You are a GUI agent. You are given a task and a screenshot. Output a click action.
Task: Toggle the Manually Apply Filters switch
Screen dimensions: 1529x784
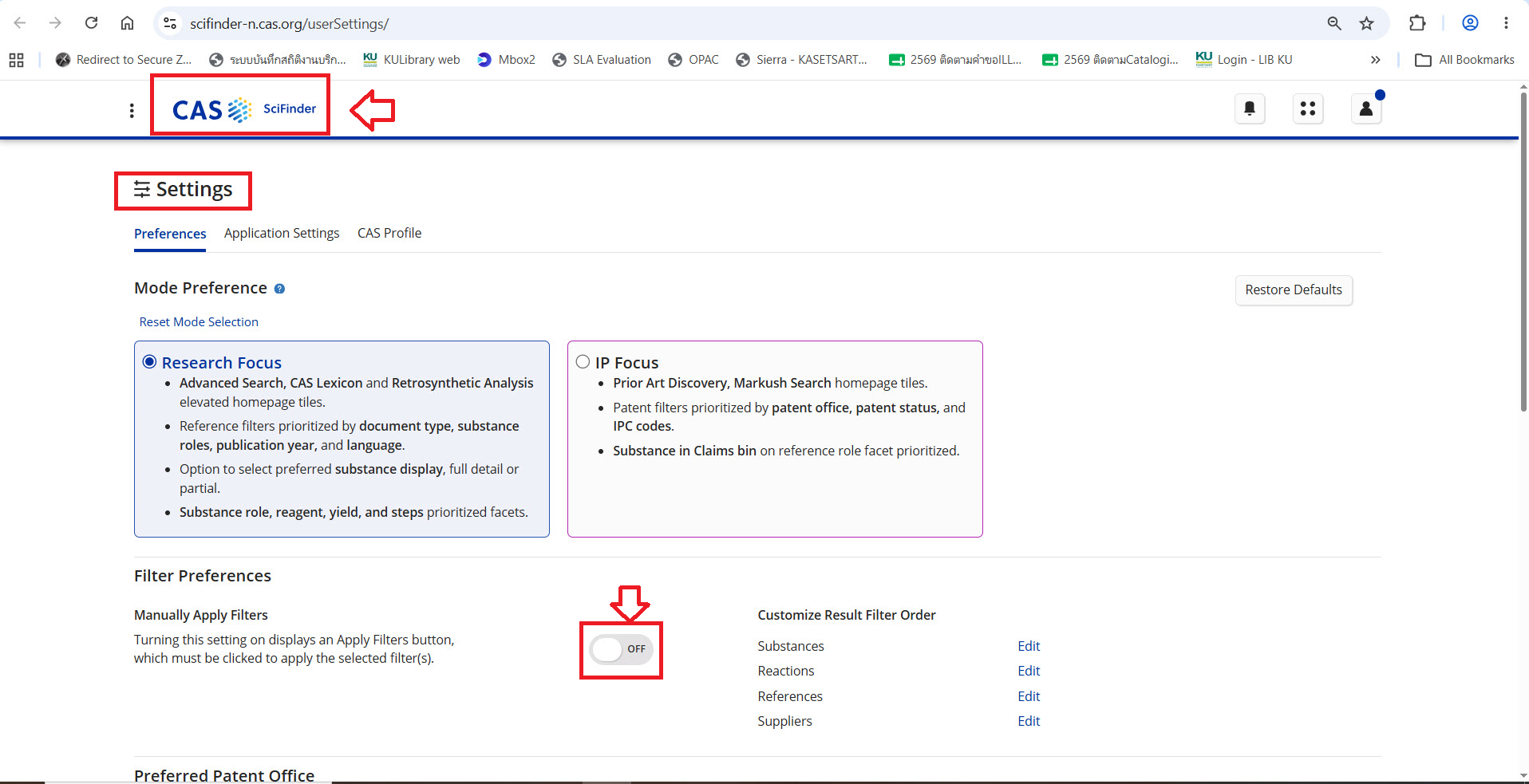click(x=622, y=649)
